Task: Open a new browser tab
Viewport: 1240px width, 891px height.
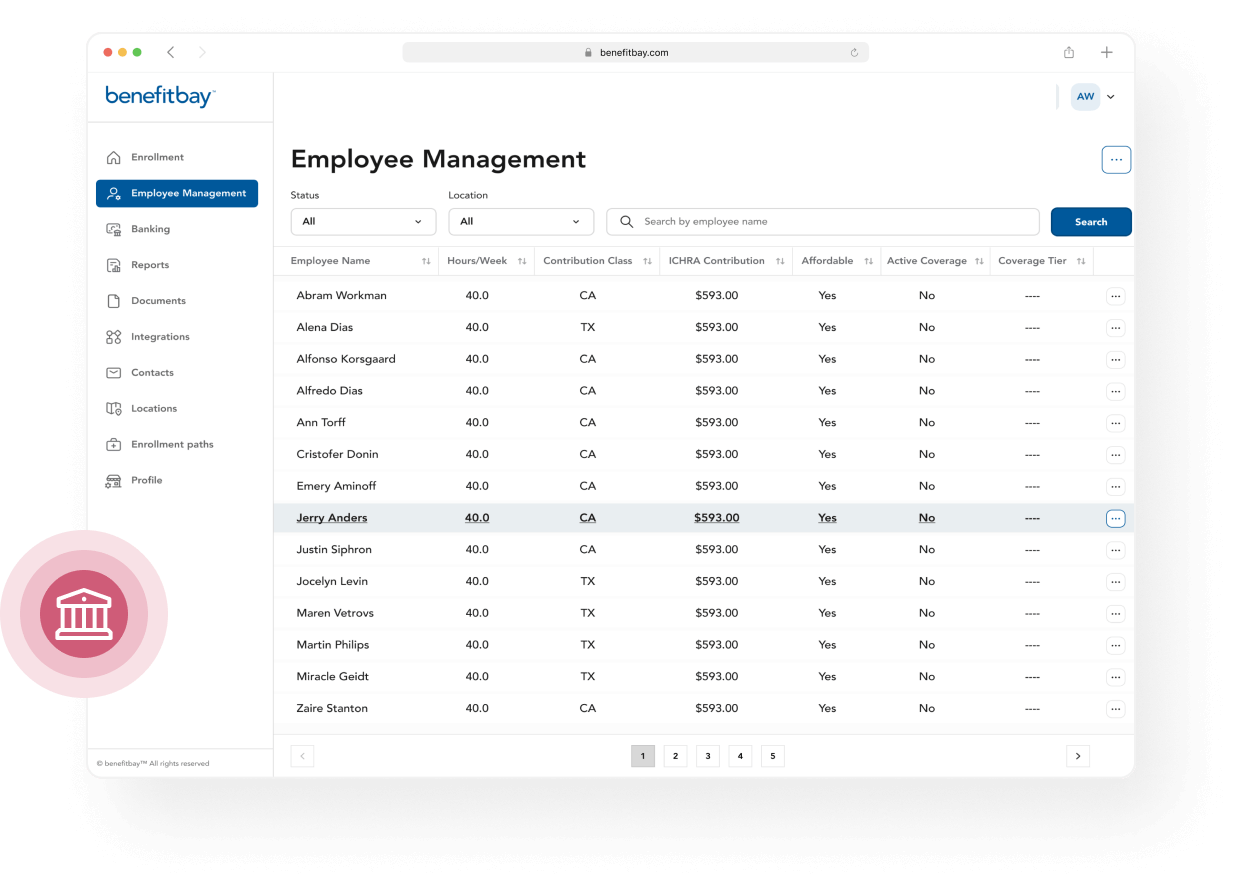Action: [1107, 52]
